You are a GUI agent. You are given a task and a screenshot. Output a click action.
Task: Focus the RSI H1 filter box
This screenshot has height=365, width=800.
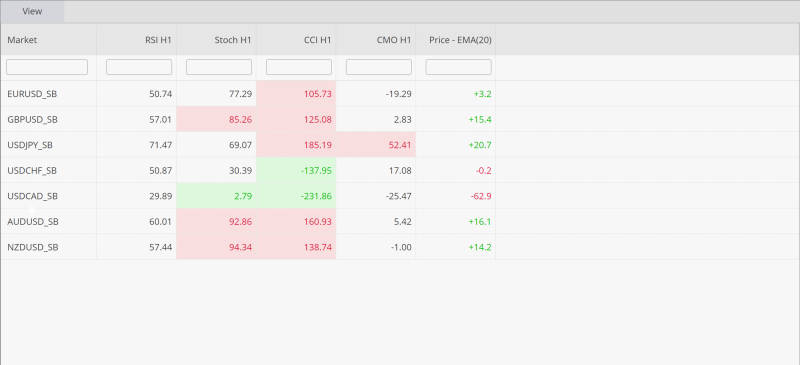click(139, 67)
